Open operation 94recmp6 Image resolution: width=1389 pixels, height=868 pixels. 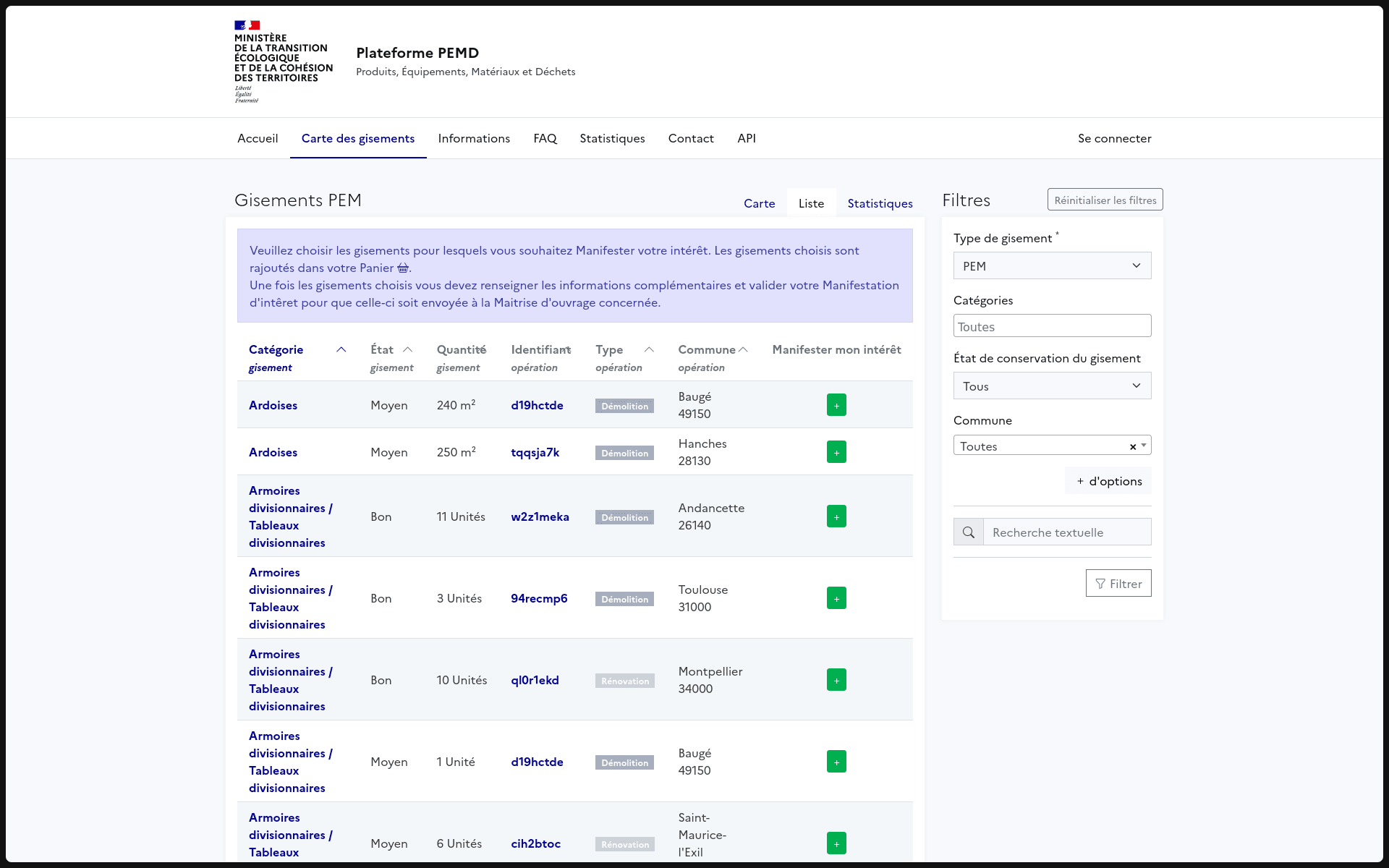coord(539,598)
